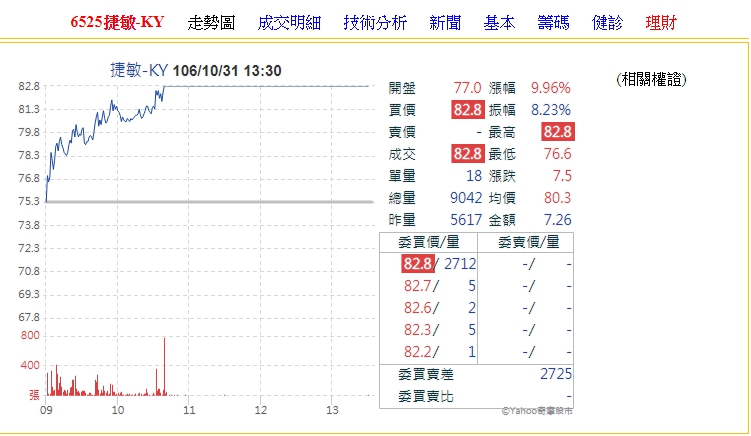Click the highlighted 最高 value 82.8
This screenshot has height=436, width=751.
[x=558, y=132]
